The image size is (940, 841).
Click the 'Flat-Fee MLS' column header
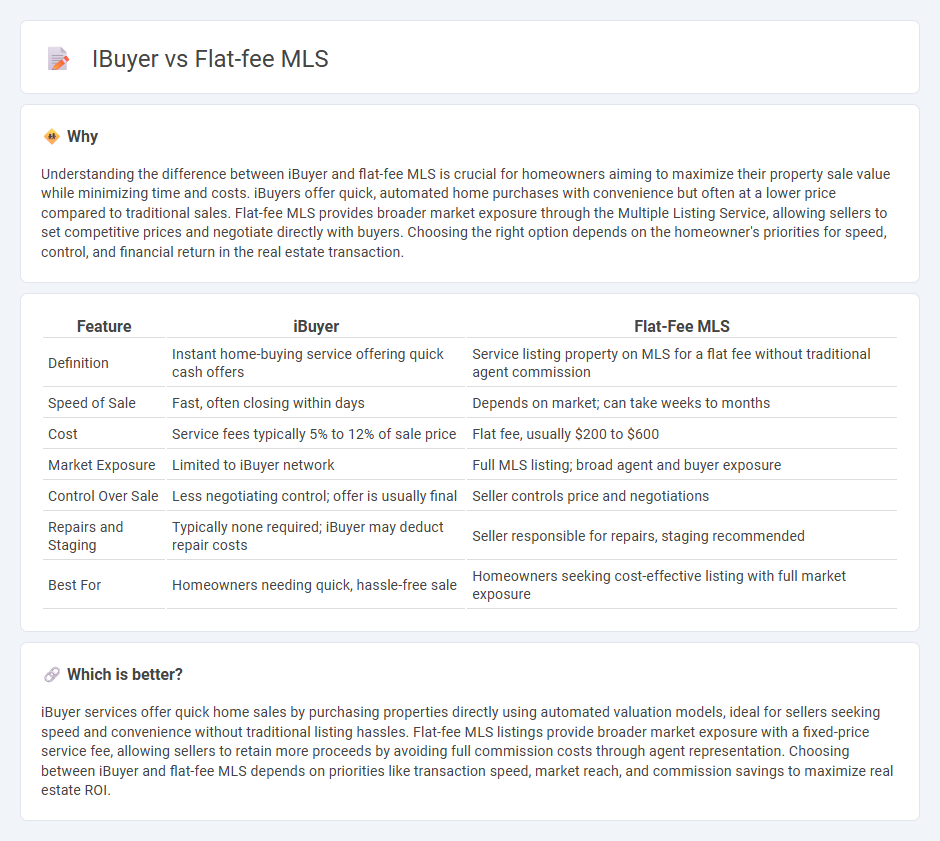coord(682,326)
